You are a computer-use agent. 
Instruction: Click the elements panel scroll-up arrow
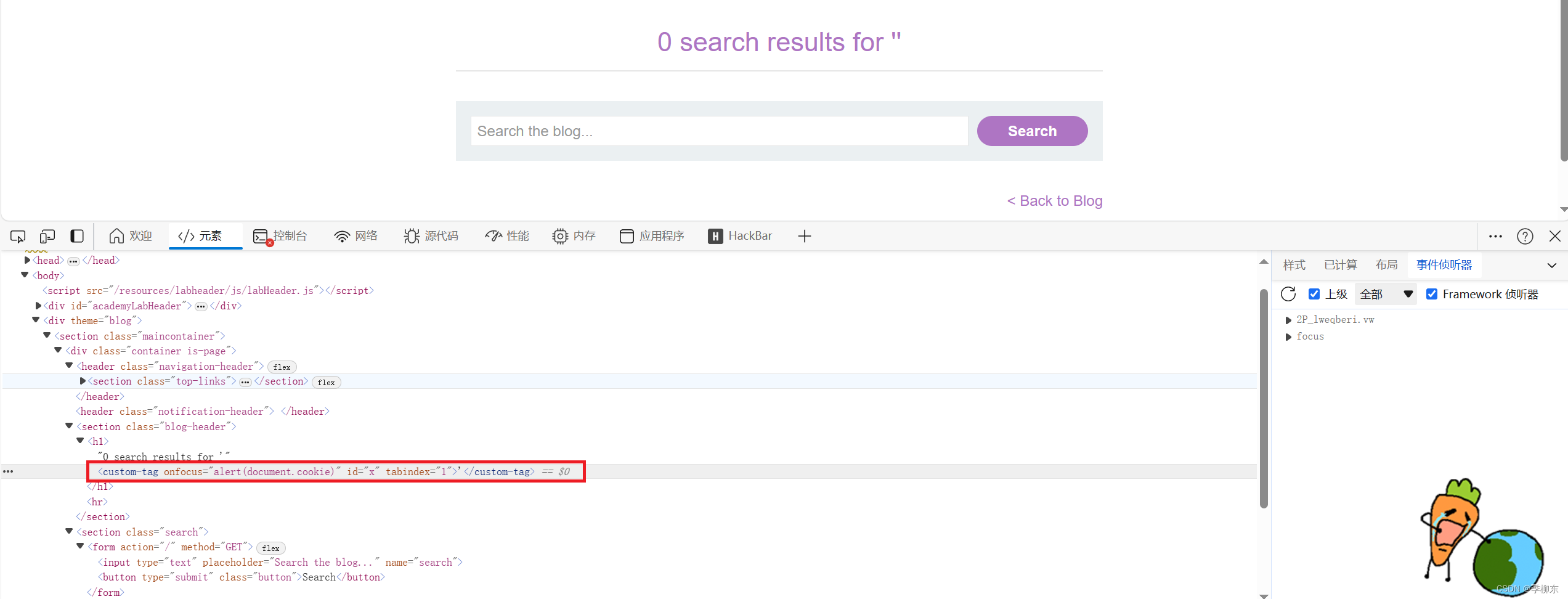[x=1264, y=261]
